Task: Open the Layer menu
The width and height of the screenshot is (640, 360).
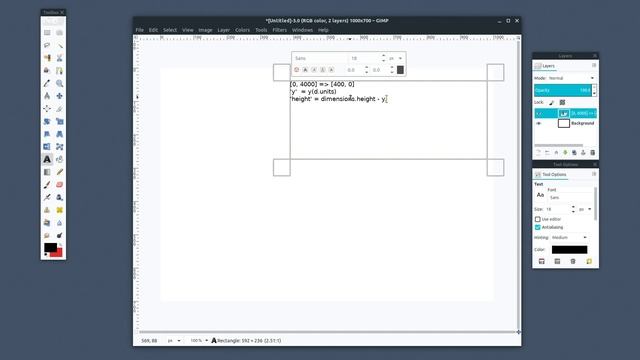Action: 223,30
